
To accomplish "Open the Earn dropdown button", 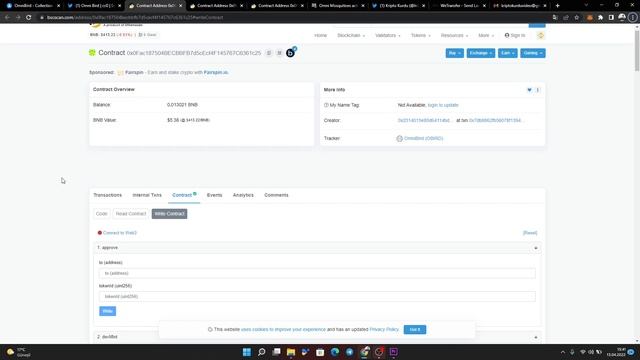I will (508, 53).
